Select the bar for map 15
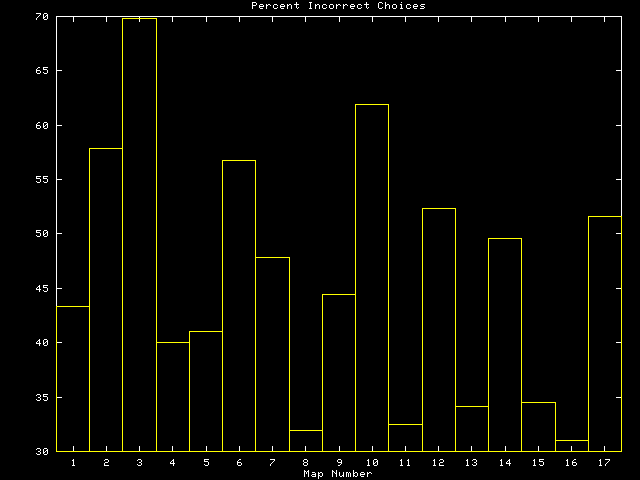The height and width of the screenshot is (480, 640). pyautogui.click(x=538, y=427)
